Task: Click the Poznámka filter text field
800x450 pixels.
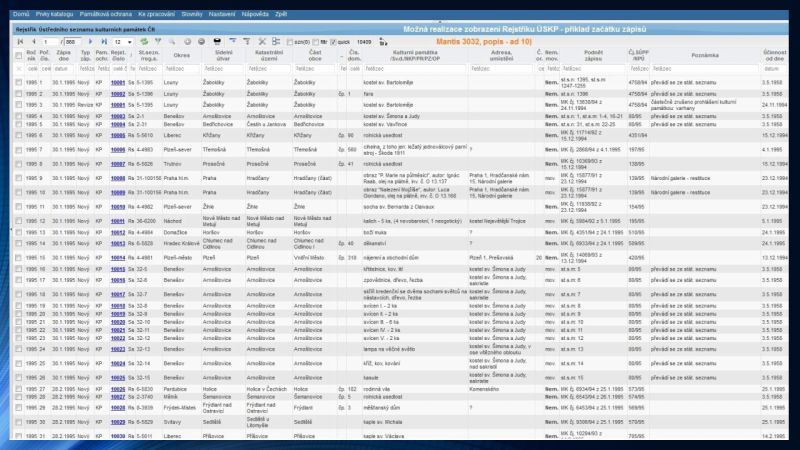Action: click(x=705, y=68)
